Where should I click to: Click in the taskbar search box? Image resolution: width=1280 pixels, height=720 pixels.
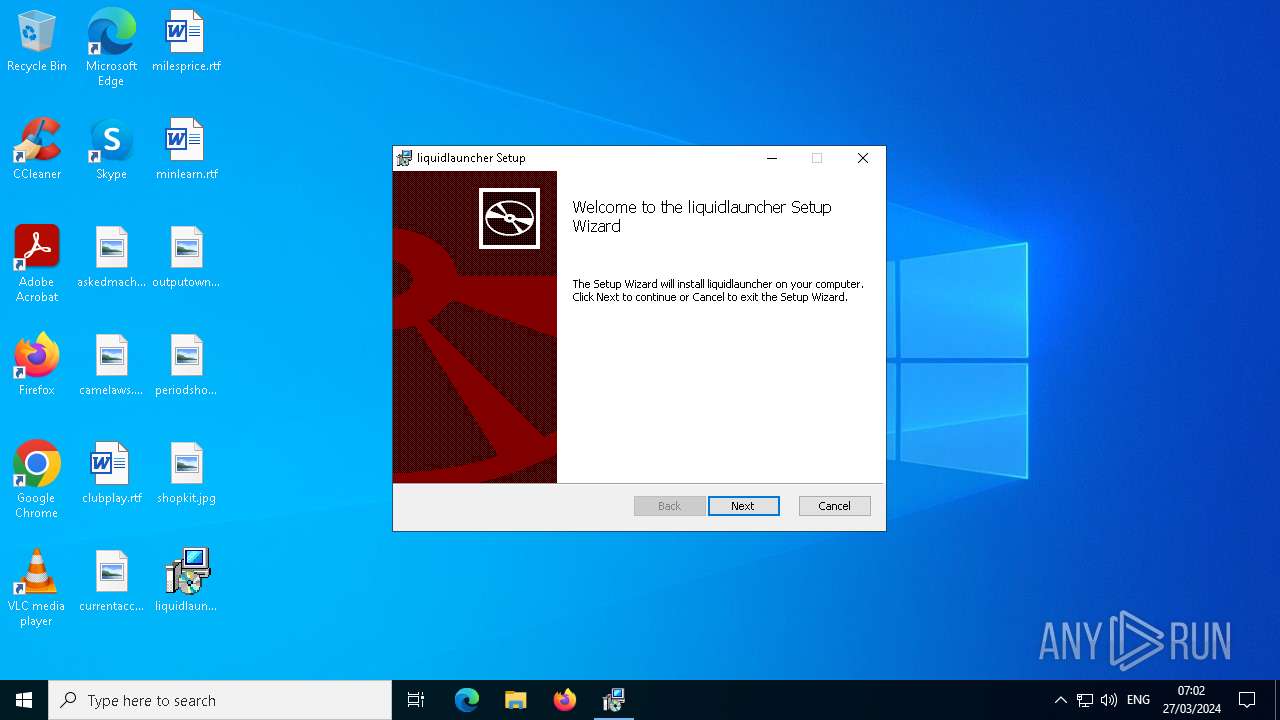[220, 700]
